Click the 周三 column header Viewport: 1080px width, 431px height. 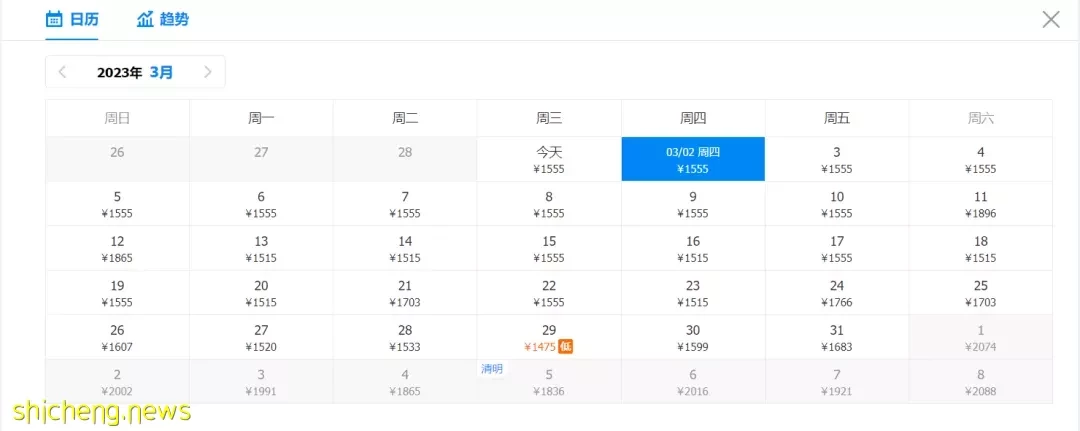pyautogui.click(x=549, y=118)
